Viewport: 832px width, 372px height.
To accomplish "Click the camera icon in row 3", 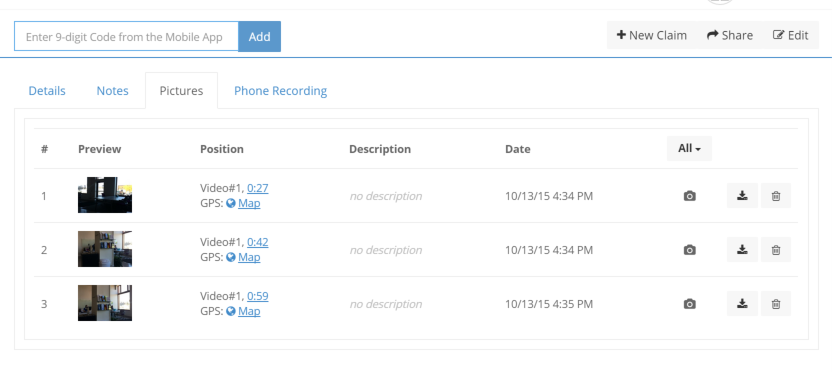I will click(x=689, y=304).
